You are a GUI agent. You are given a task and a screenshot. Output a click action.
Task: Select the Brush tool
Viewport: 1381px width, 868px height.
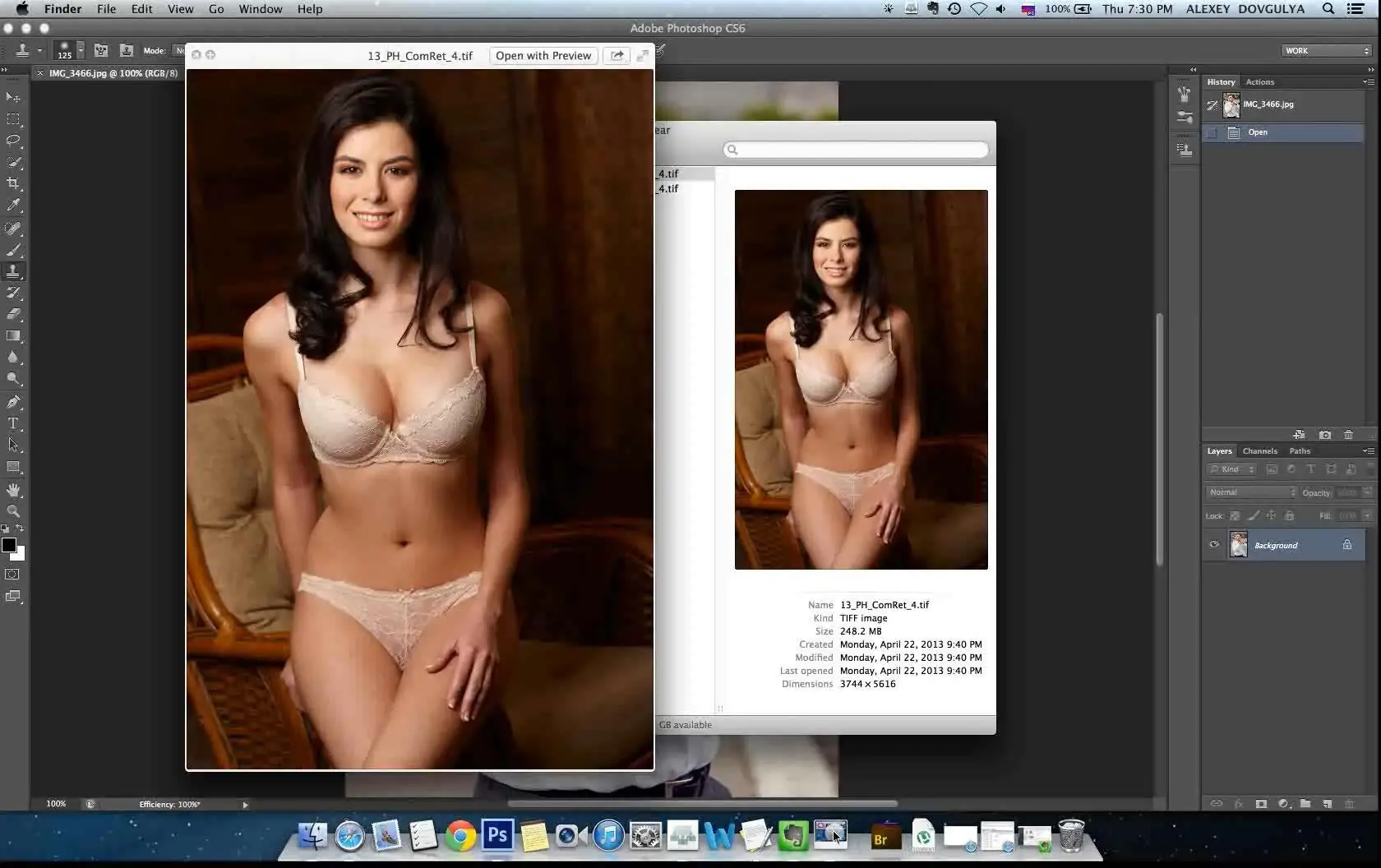[x=13, y=250]
